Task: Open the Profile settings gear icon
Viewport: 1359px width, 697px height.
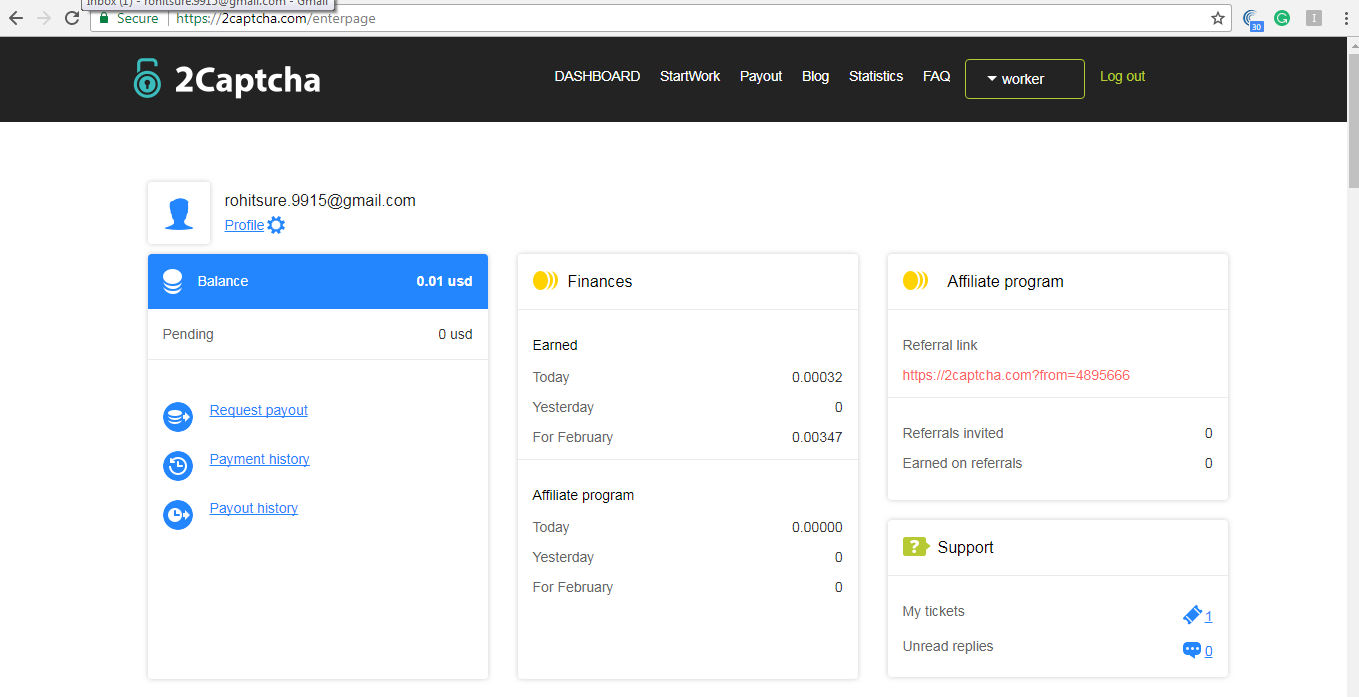Action: coord(276,225)
